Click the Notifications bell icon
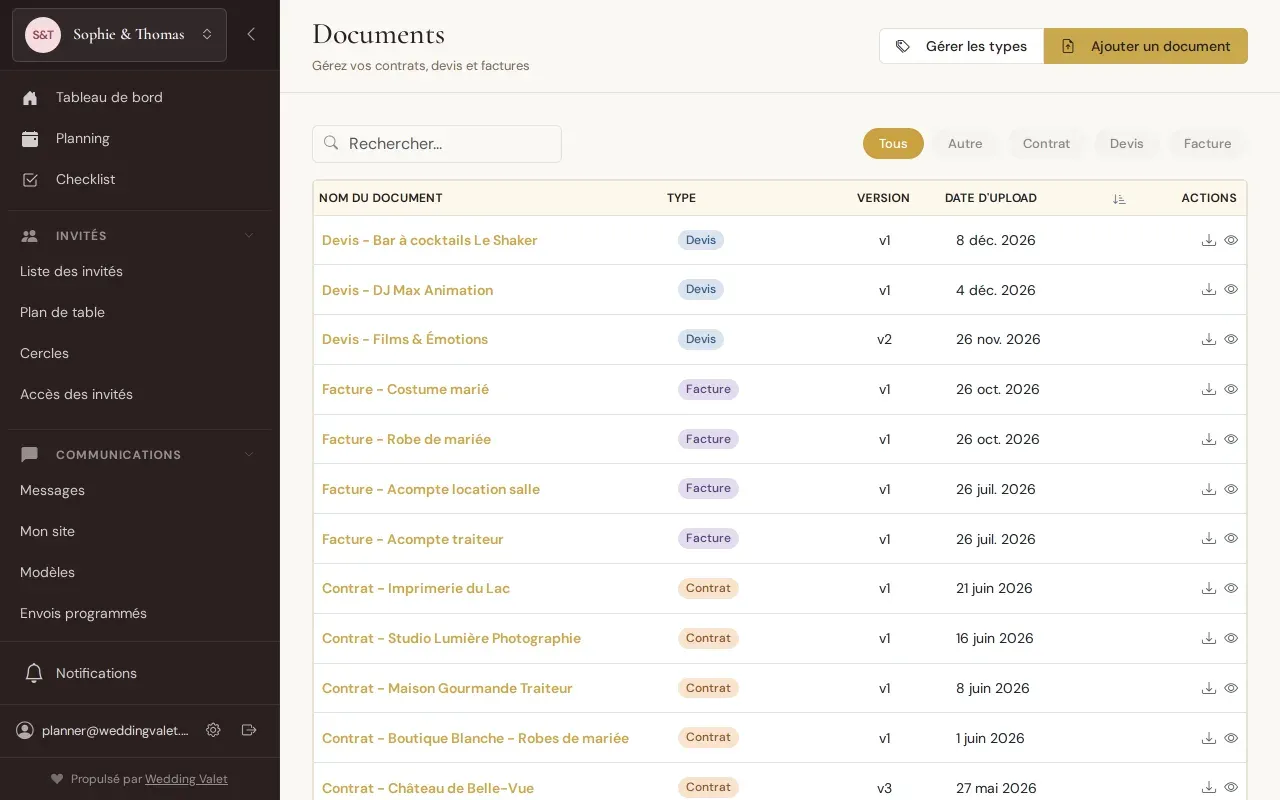 point(33,673)
